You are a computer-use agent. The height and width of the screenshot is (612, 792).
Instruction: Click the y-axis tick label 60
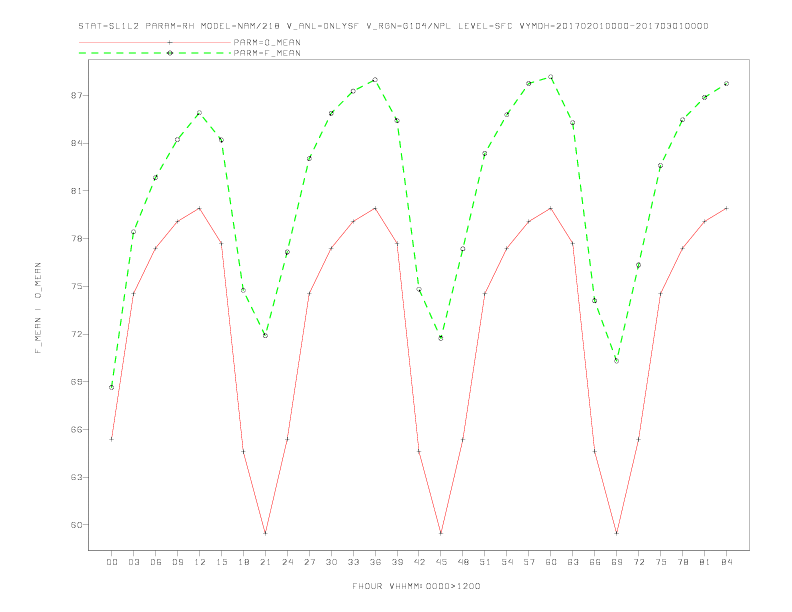tap(77, 525)
